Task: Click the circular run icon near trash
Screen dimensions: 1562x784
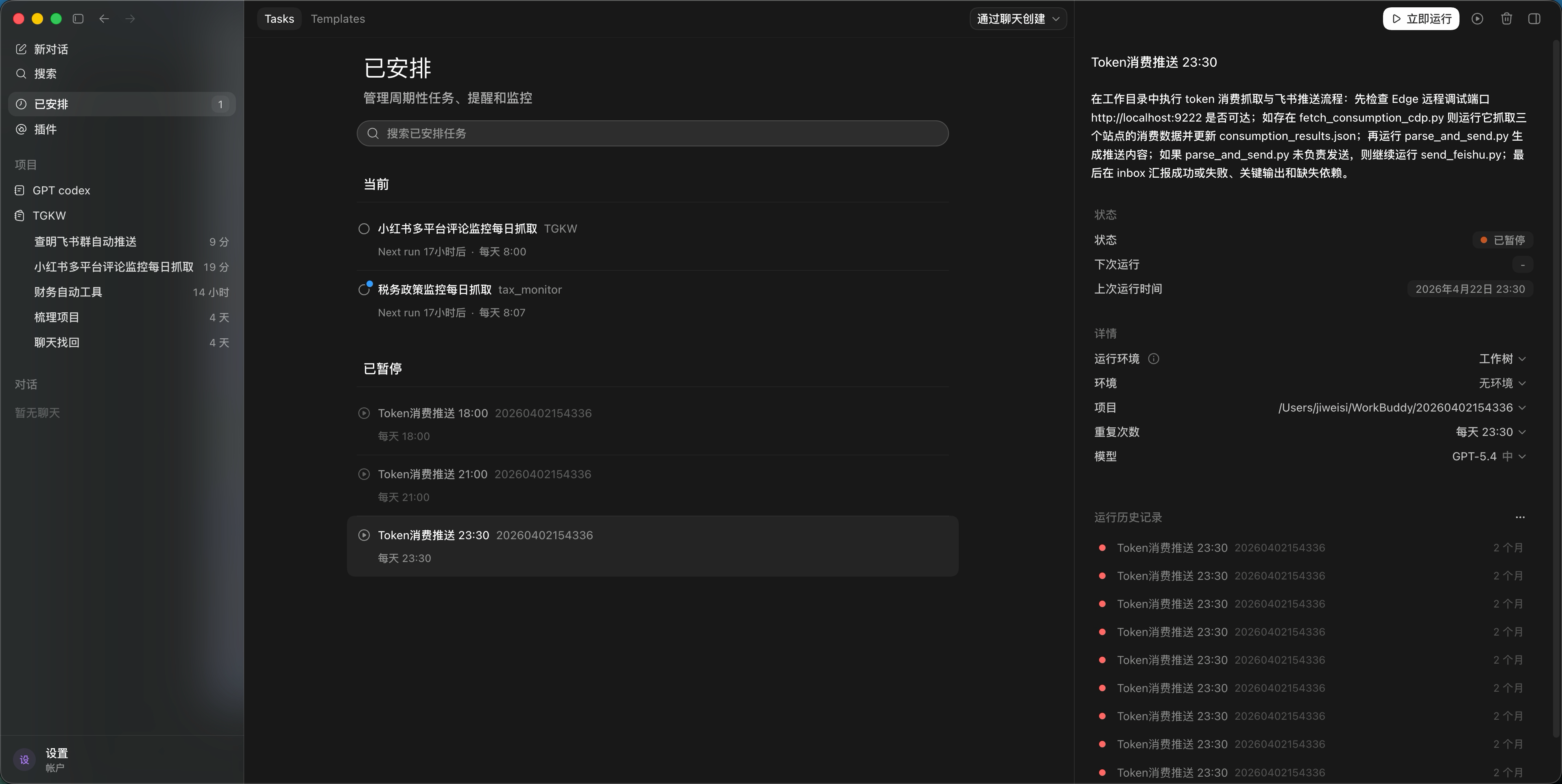Action: pos(1478,19)
